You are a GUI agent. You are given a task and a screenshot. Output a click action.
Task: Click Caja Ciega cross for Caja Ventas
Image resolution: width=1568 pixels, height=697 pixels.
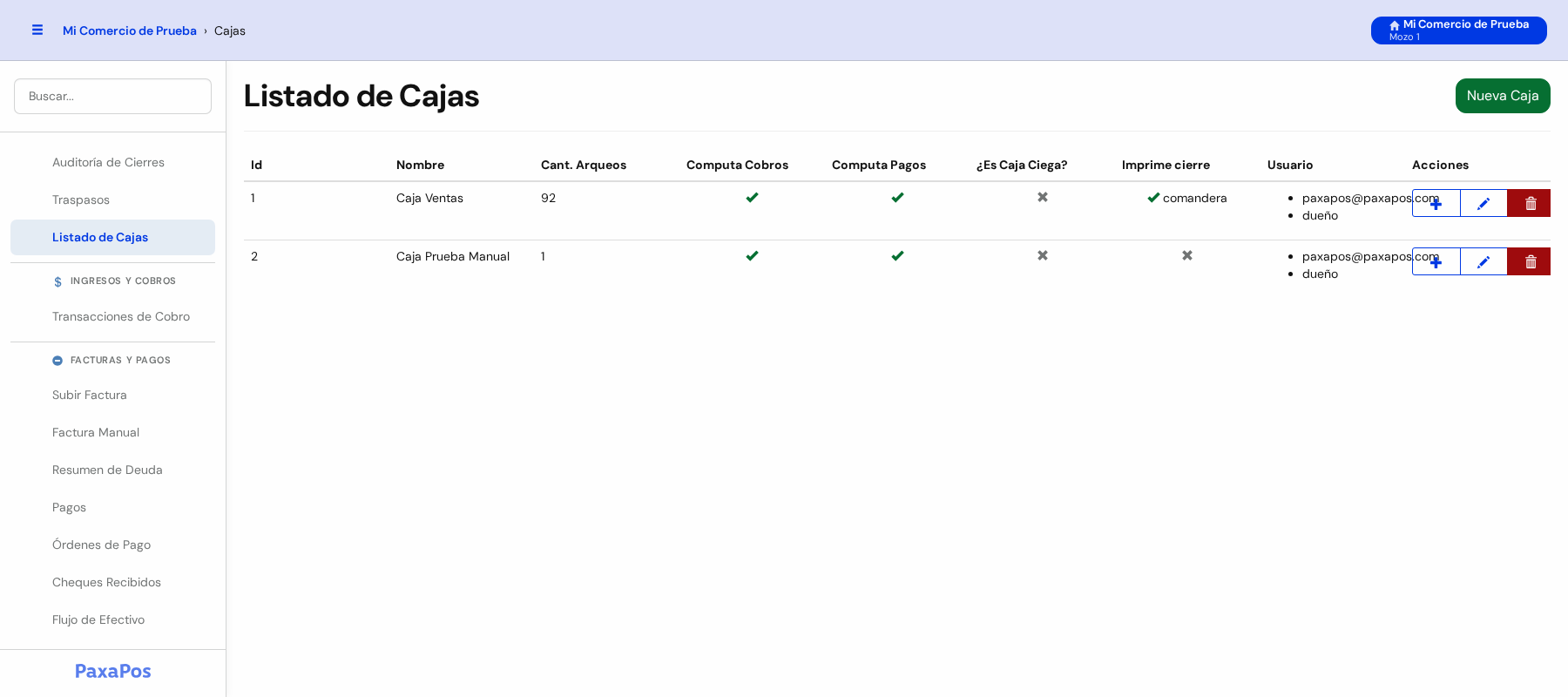point(1043,198)
